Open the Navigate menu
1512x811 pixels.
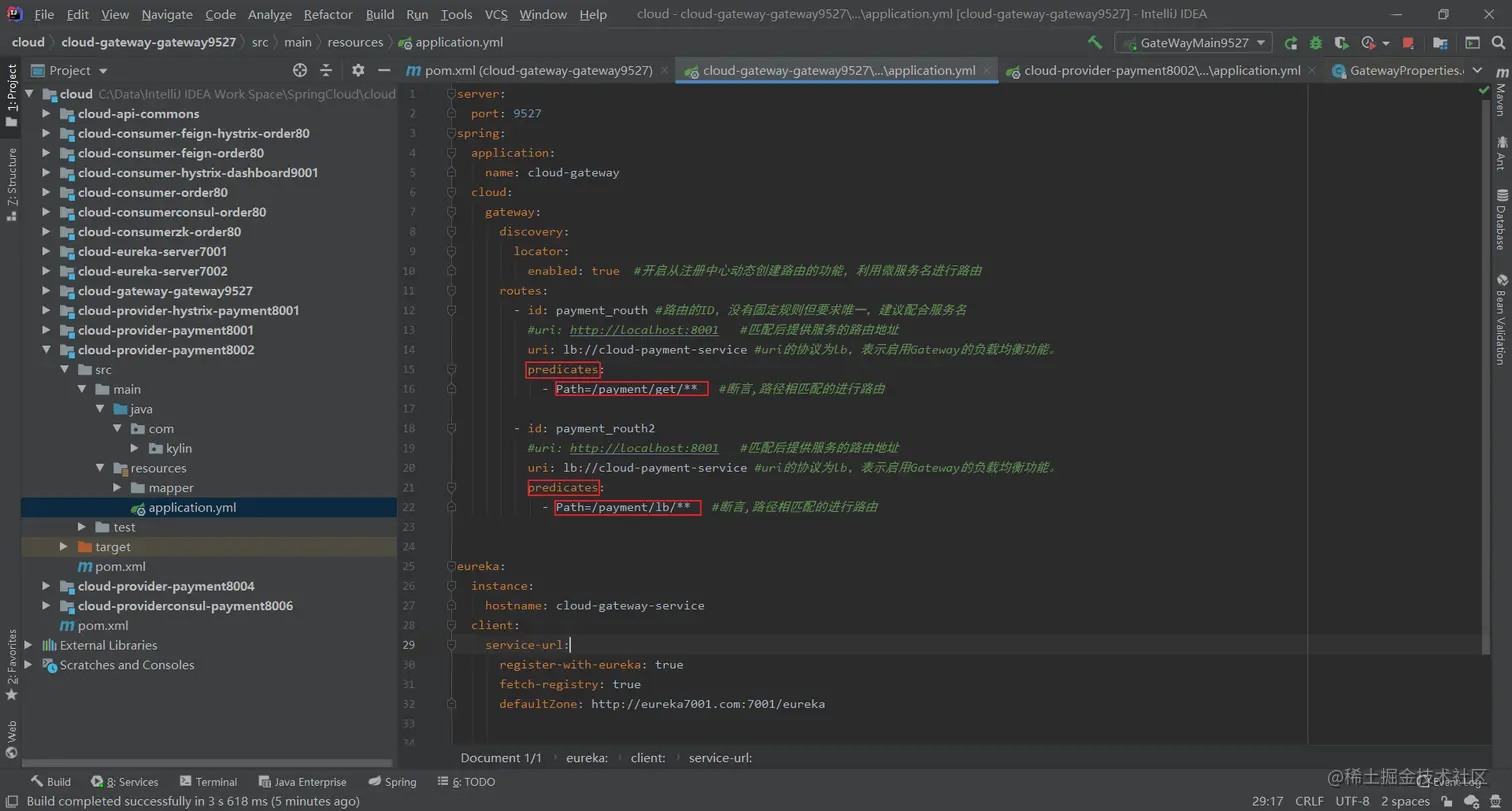(167, 14)
